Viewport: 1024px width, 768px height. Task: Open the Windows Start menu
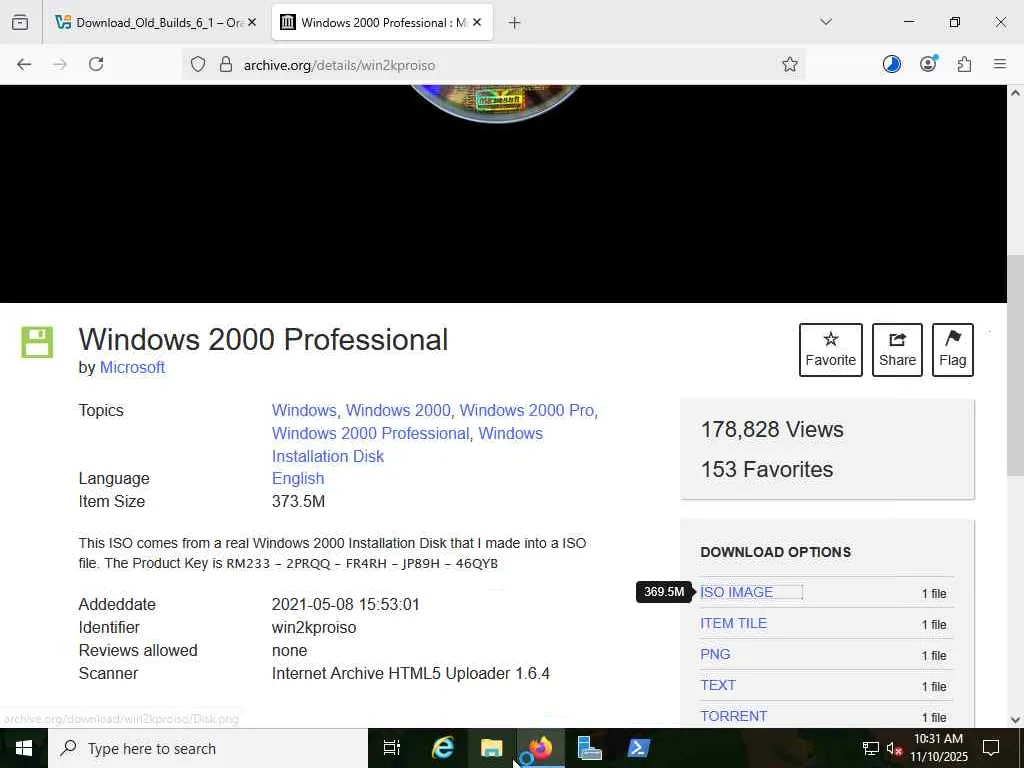[24, 748]
